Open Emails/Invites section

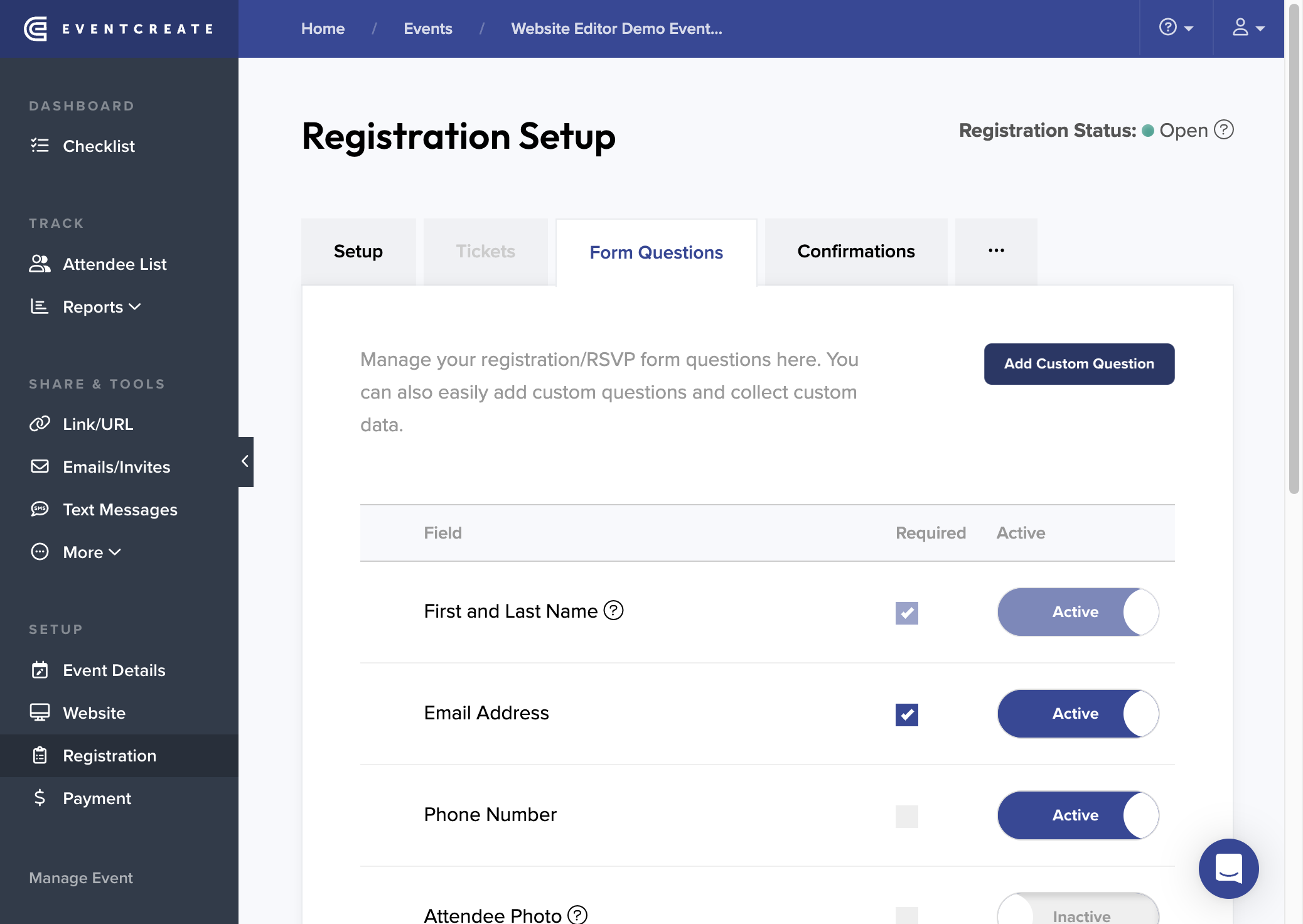coord(100,467)
